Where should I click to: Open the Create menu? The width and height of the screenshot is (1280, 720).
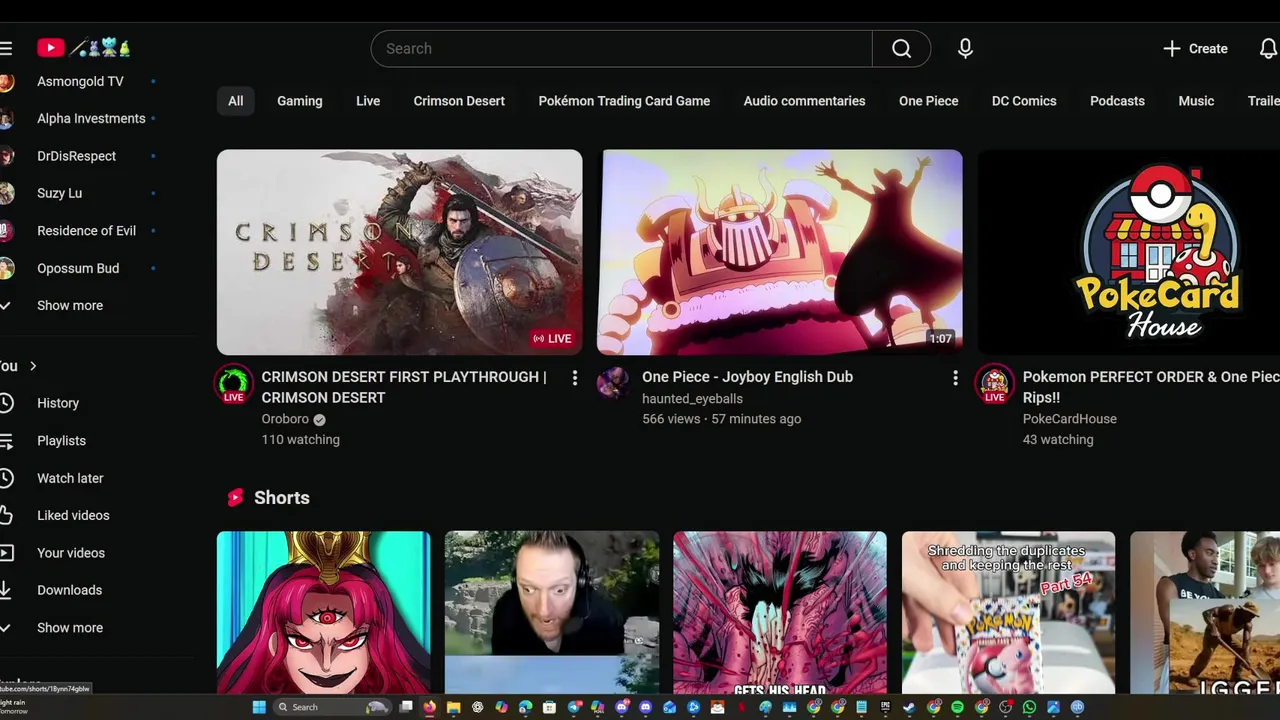click(x=1195, y=48)
